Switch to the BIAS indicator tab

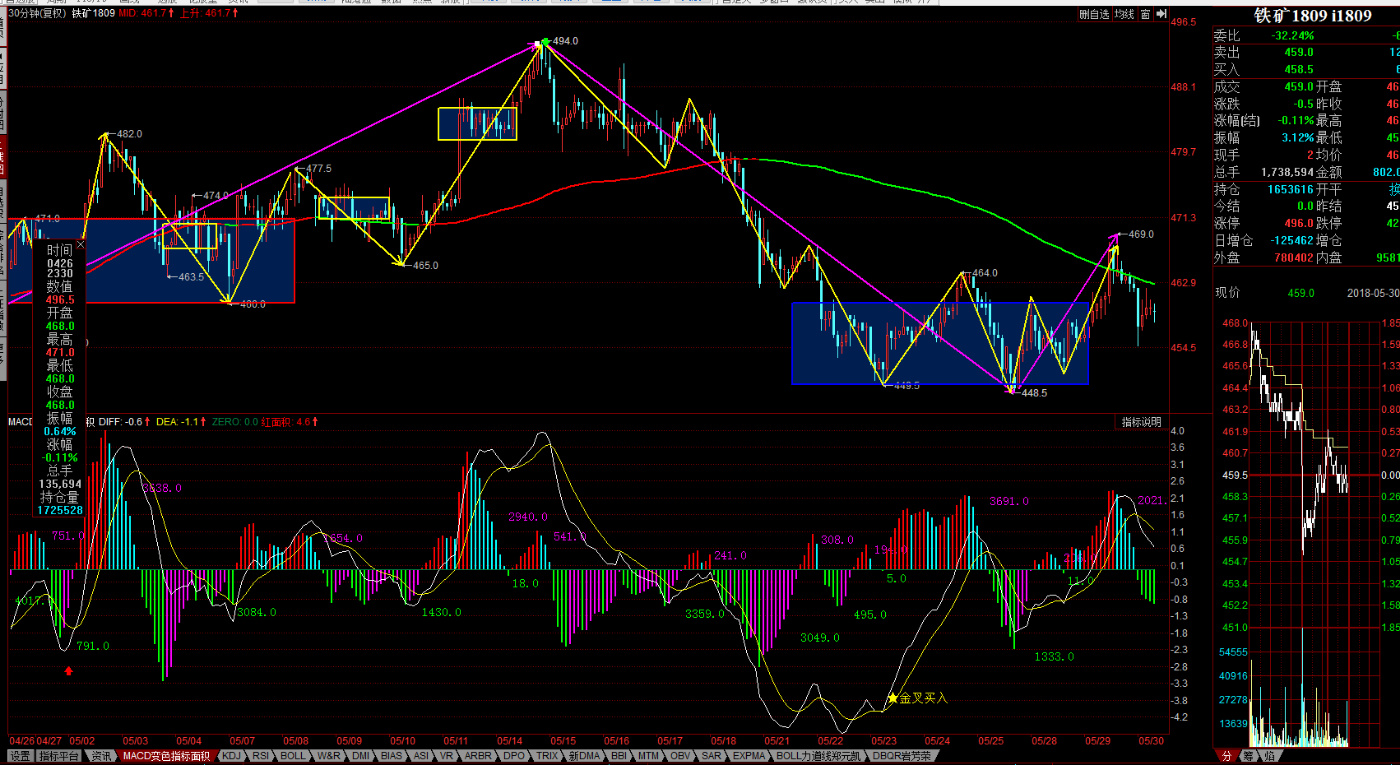click(393, 756)
